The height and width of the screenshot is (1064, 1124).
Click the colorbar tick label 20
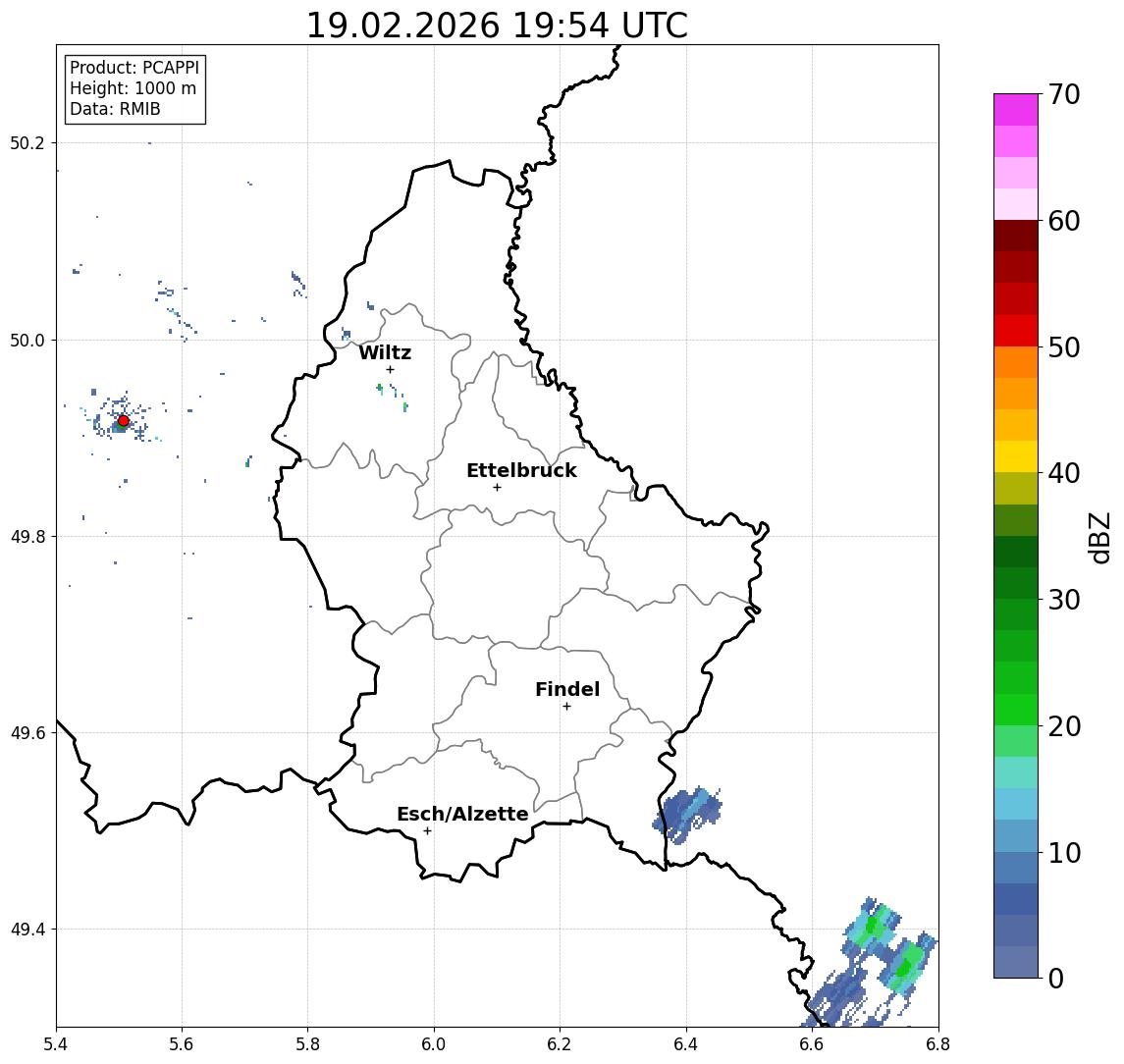(x=1064, y=726)
